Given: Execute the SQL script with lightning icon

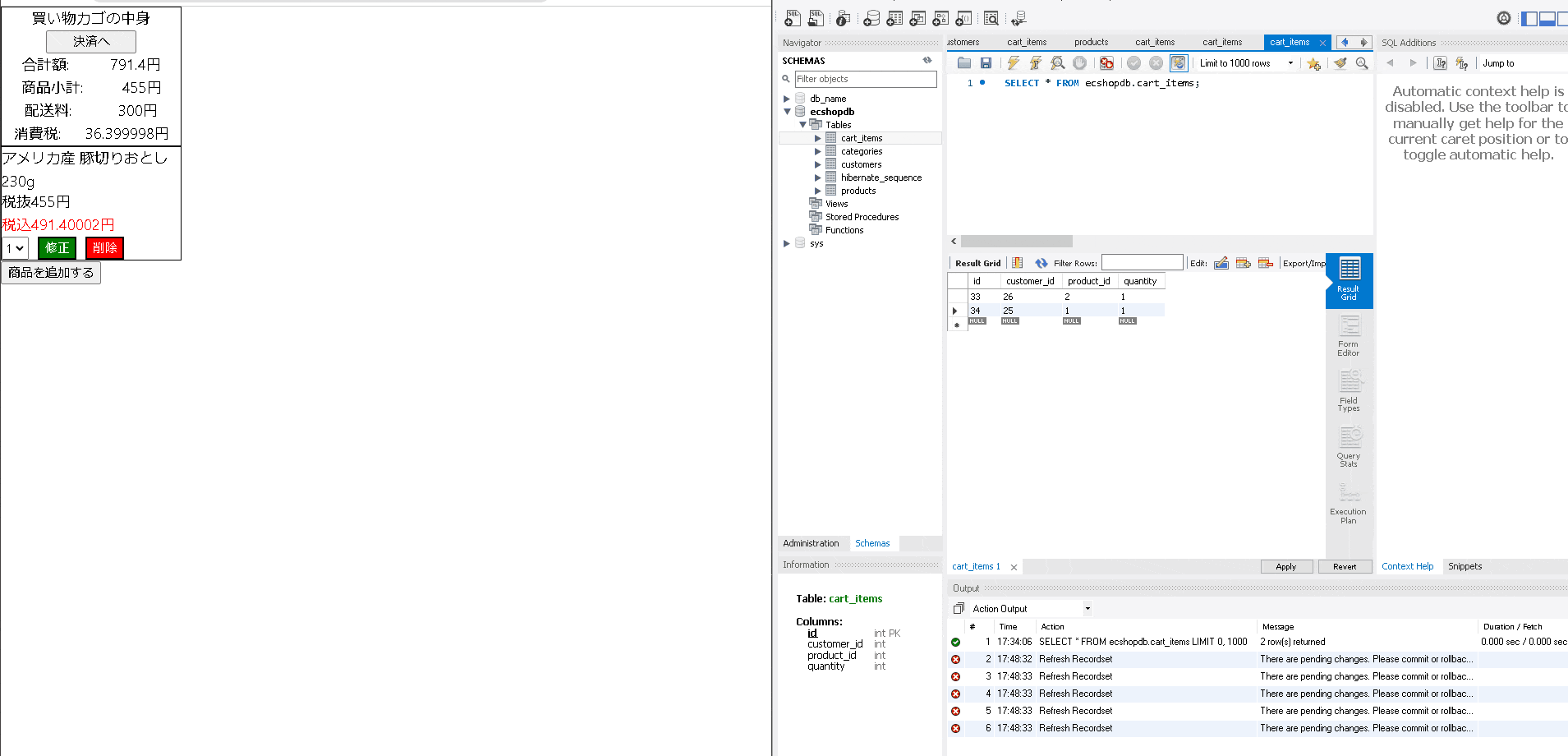Looking at the screenshot, I should click(1014, 63).
